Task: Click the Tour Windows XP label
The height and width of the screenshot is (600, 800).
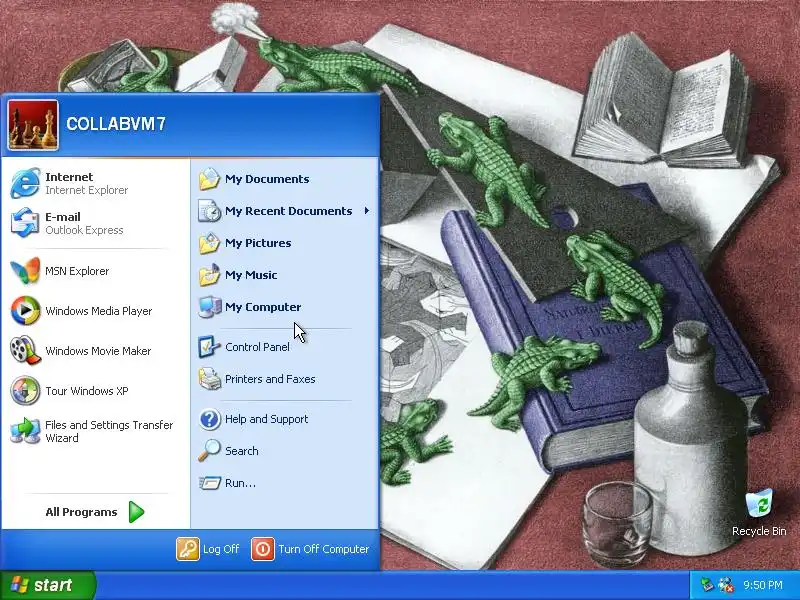Action: [87, 391]
